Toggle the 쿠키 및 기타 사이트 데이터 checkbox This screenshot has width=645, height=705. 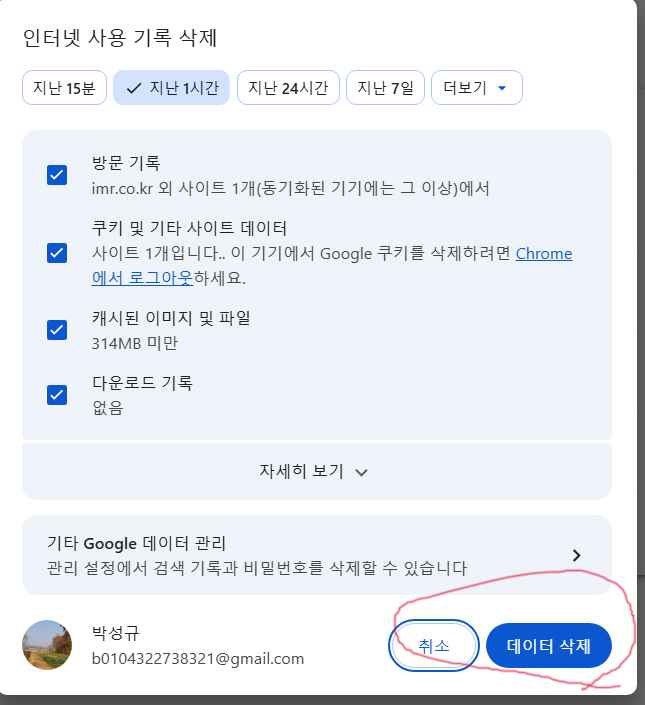tap(57, 252)
